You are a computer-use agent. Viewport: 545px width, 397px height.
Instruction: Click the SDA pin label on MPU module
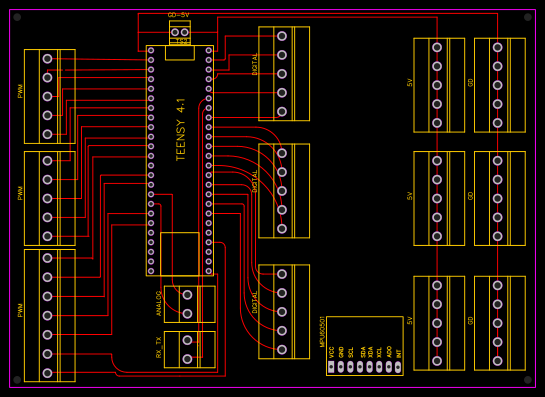pyautogui.click(x=363, y=353)
